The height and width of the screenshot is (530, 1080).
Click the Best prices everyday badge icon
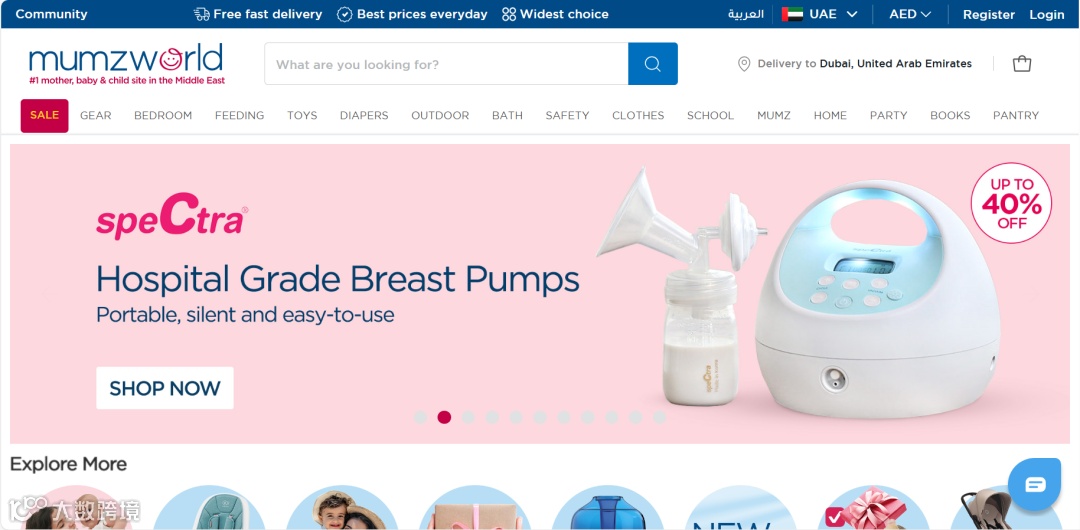click(x=344, y=14)
